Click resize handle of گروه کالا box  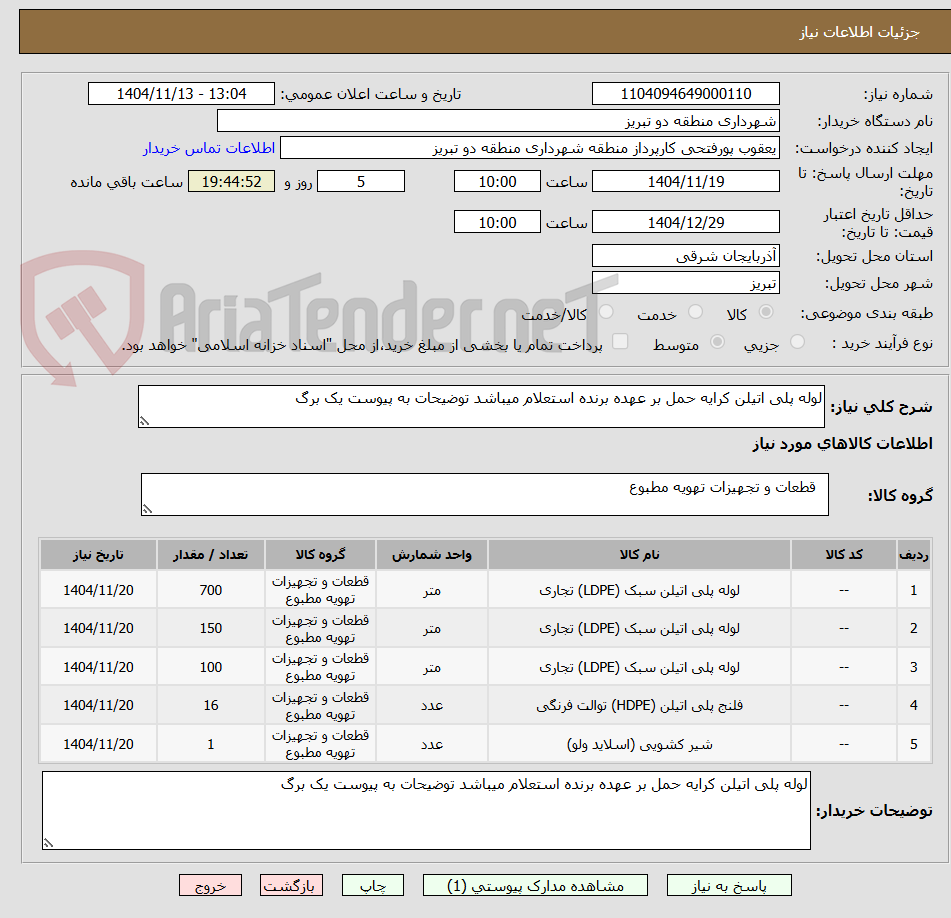point(147,509)
